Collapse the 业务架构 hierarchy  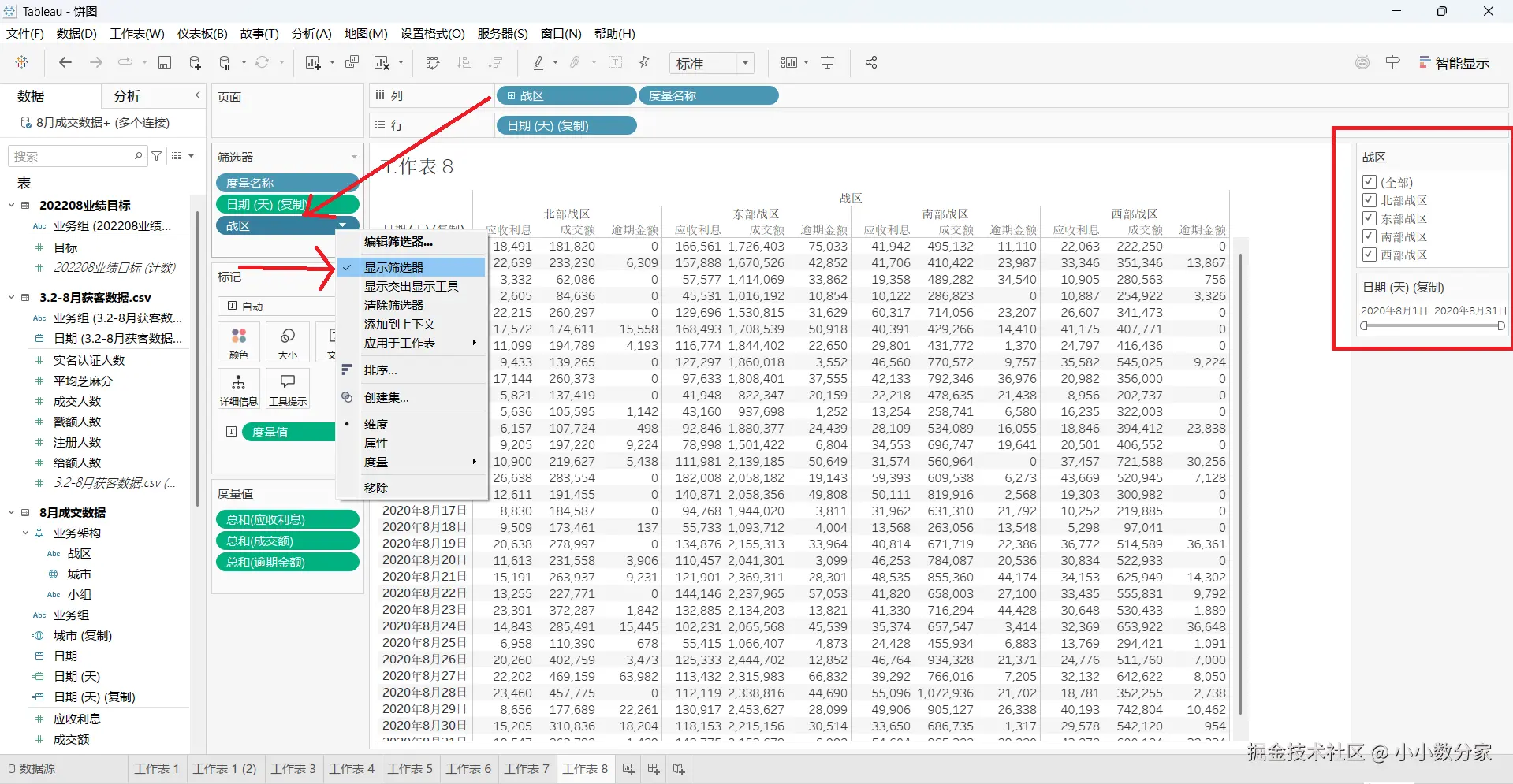coord(26,533)
